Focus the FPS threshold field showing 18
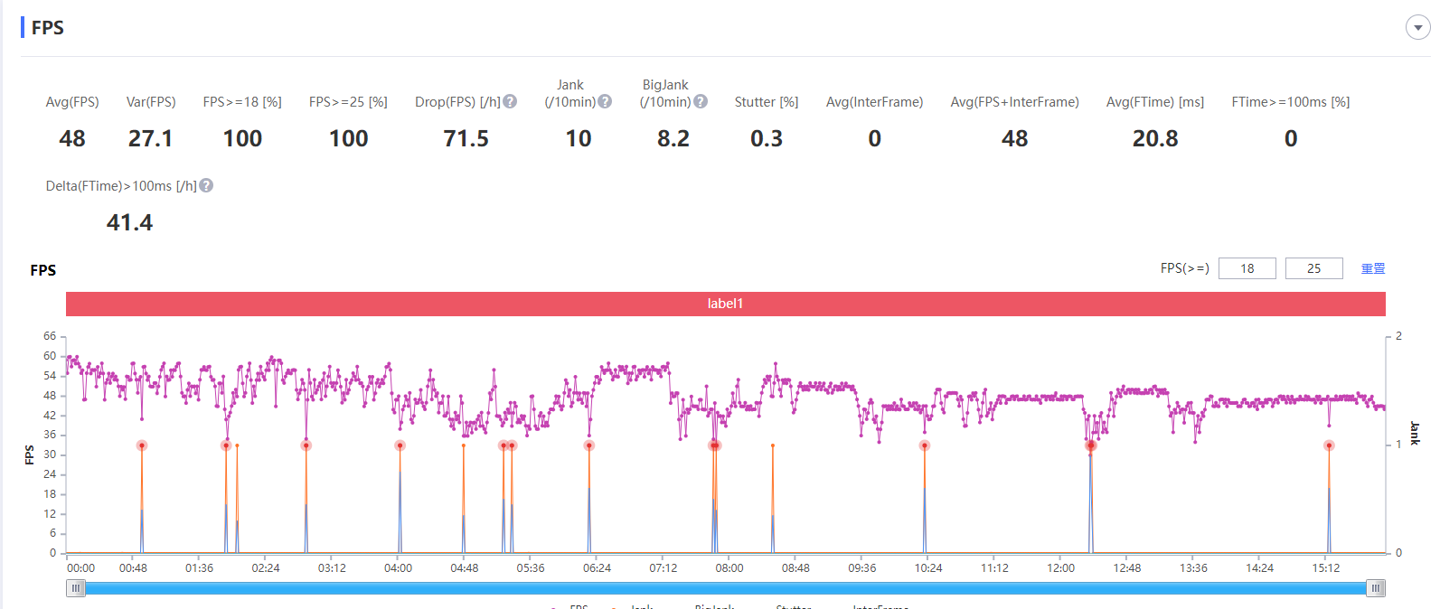The height and width of the screenshot is (609, 1440). coord(1247,268)
